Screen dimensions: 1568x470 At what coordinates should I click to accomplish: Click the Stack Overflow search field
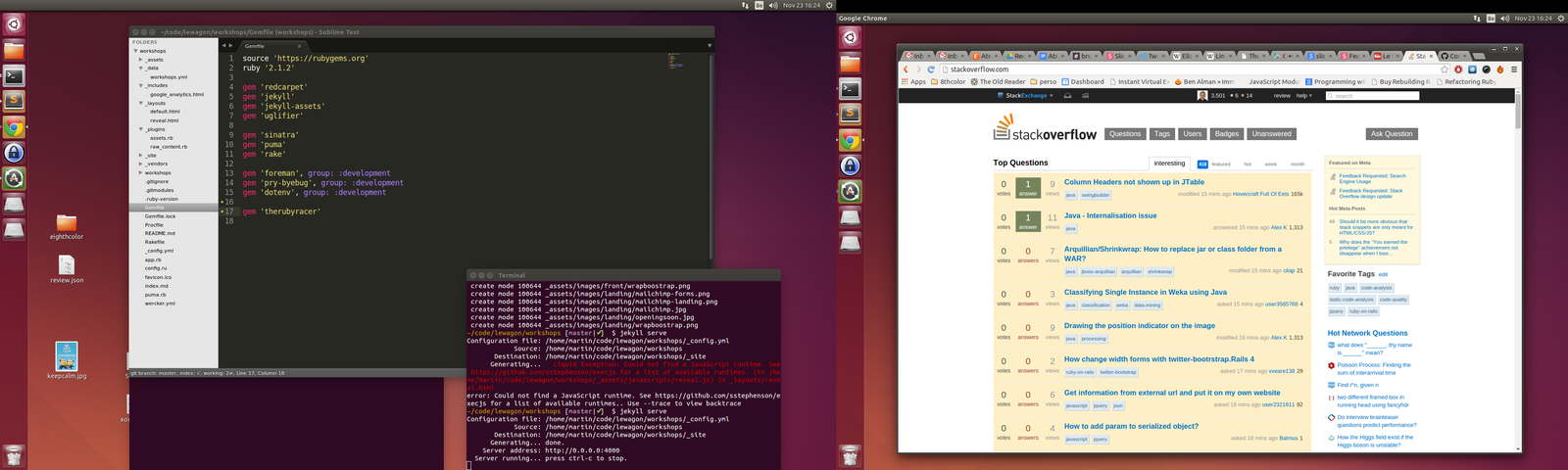click(x=1372, y=96)
